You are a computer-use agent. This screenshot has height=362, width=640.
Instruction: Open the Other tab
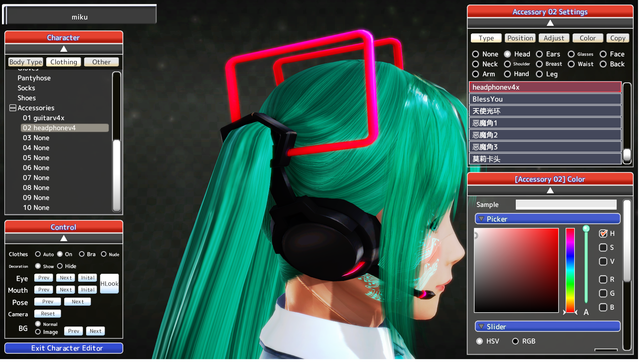[x=101, y=62]
